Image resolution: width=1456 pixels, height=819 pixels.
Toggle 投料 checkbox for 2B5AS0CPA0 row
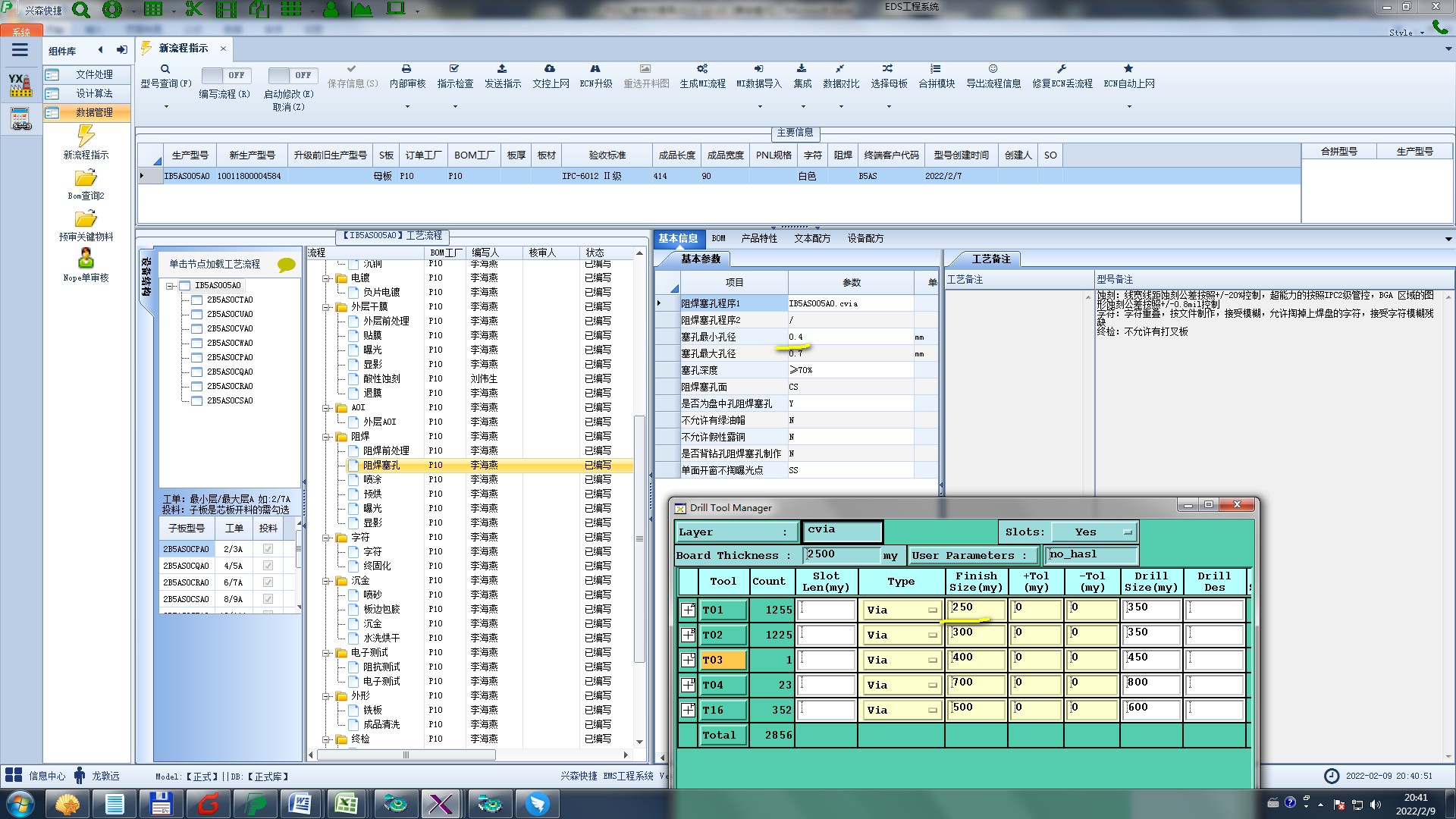(x=268, y=549)
